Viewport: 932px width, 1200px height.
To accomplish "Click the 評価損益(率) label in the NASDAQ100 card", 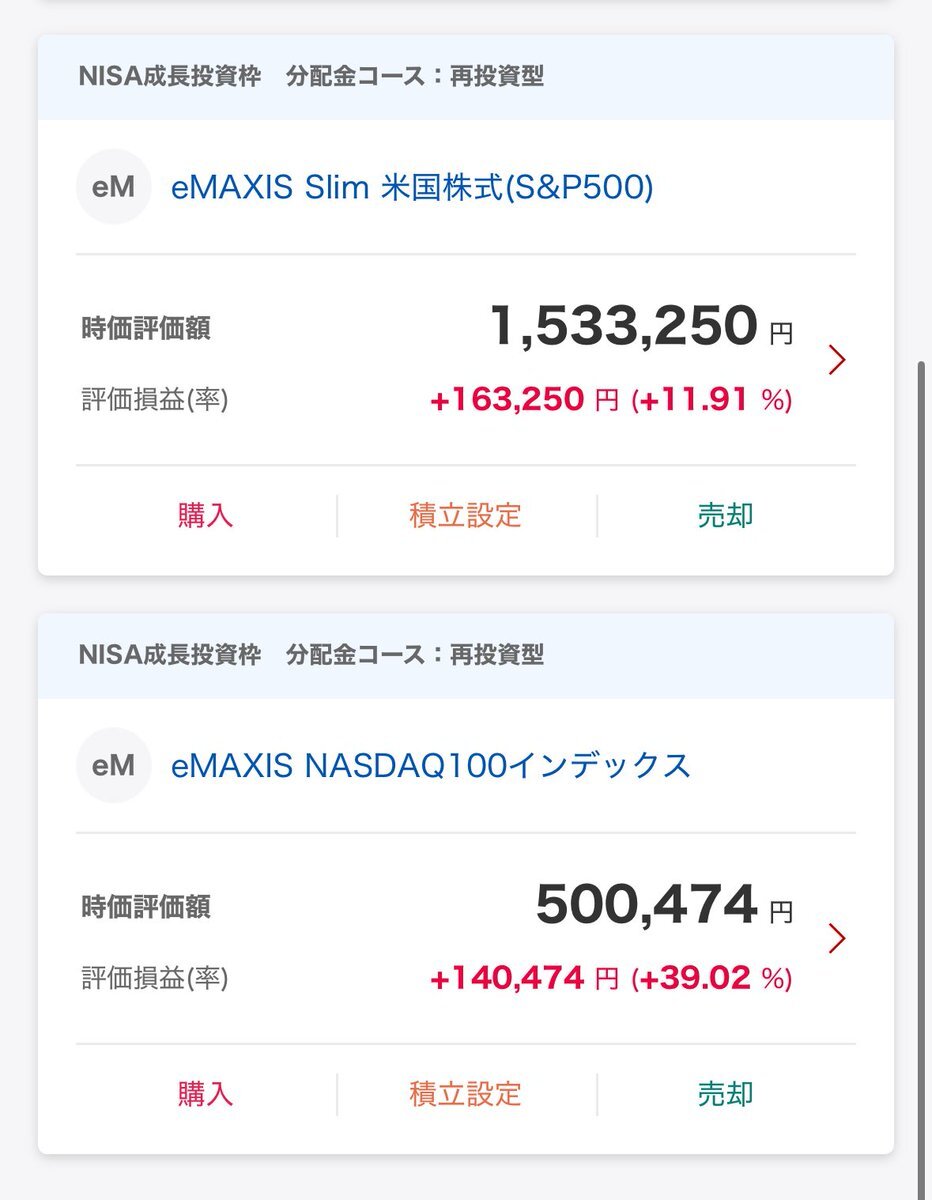I will (155, 978).
